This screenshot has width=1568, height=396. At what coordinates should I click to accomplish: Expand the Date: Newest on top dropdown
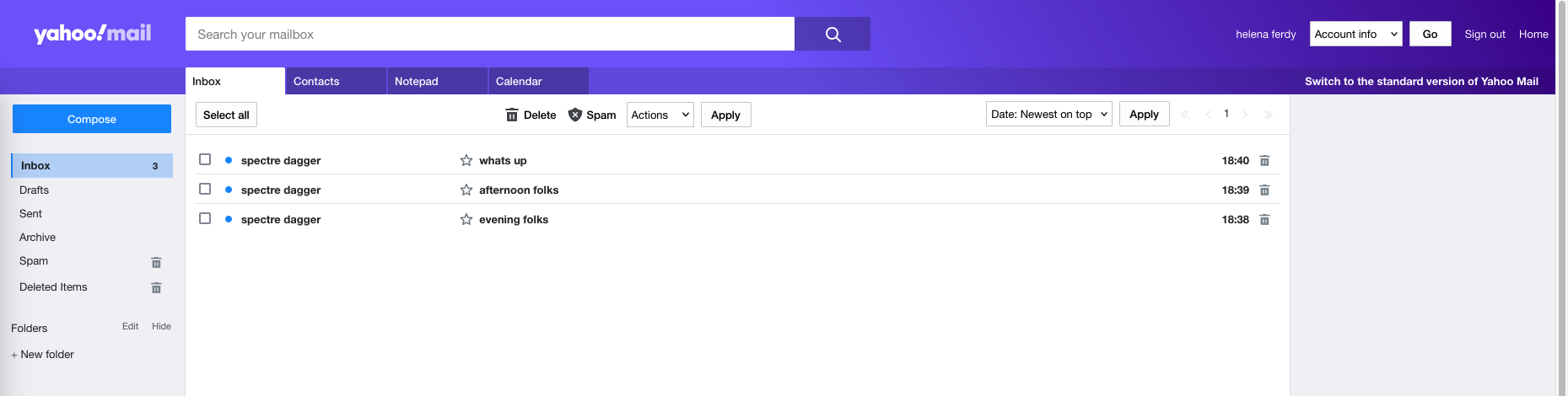point(1048,114)
